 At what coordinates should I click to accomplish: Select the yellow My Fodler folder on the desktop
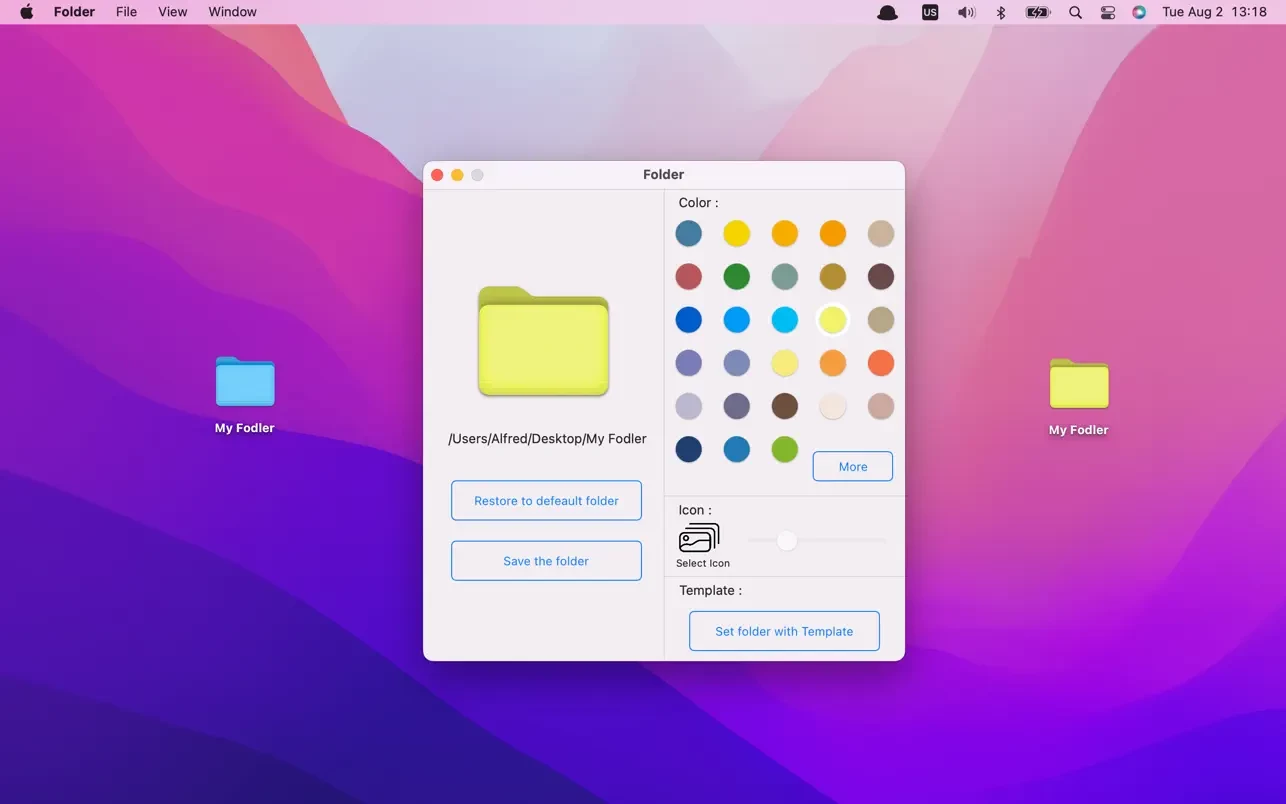[1078, 383]
